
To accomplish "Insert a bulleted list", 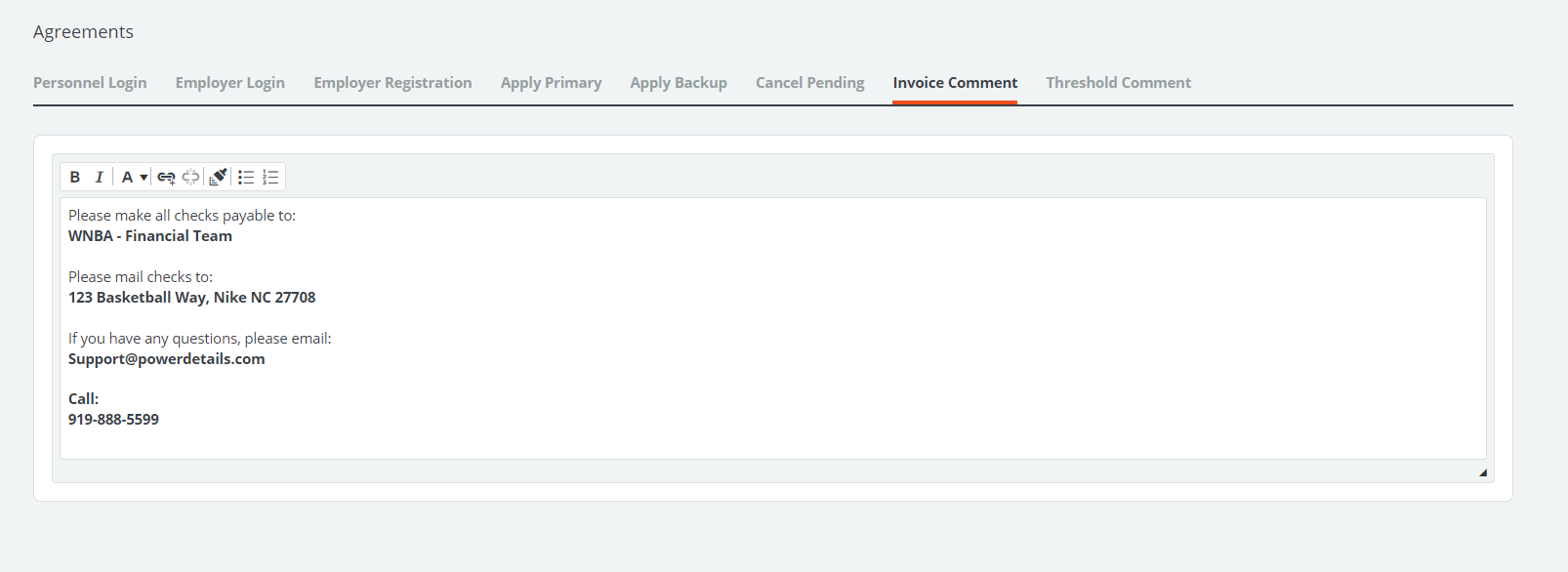I will pos(246,177).
